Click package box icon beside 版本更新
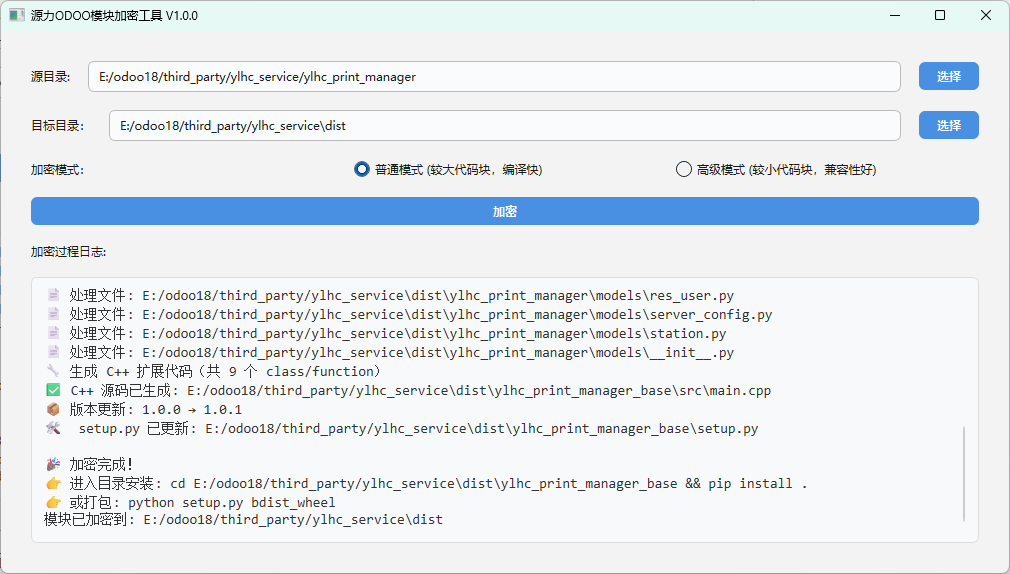This screenshot has height=574, width=1010. 53,409
